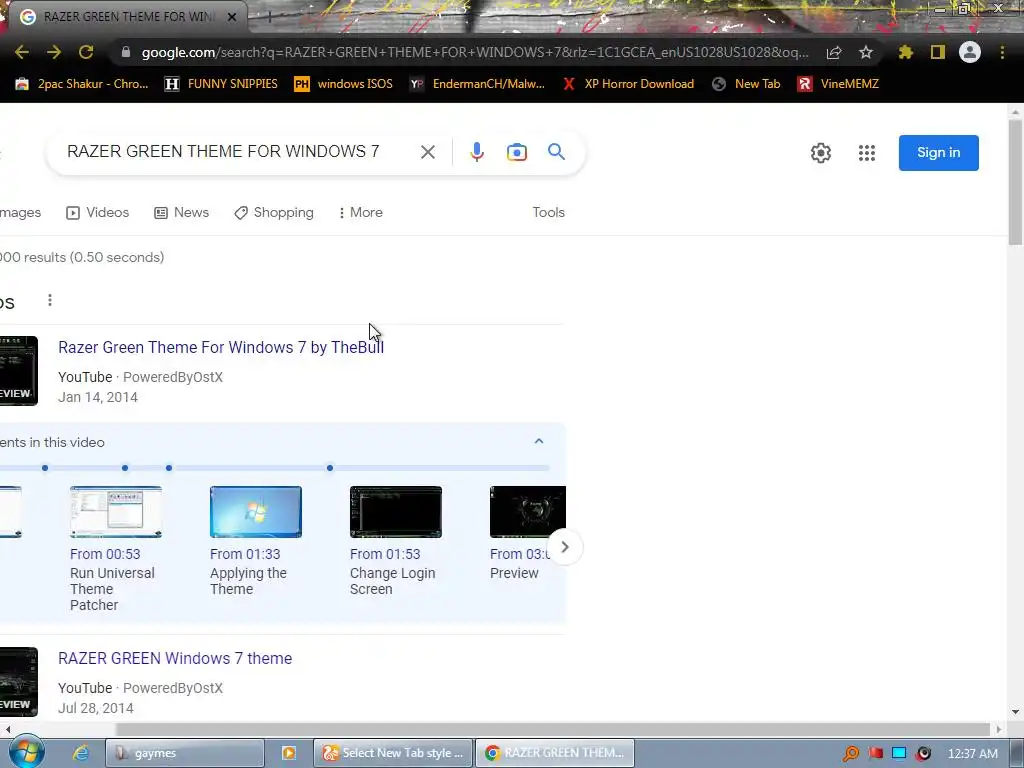Open the VineMEMZ bookmark
Screen dimensions: 1024x768
838,84
